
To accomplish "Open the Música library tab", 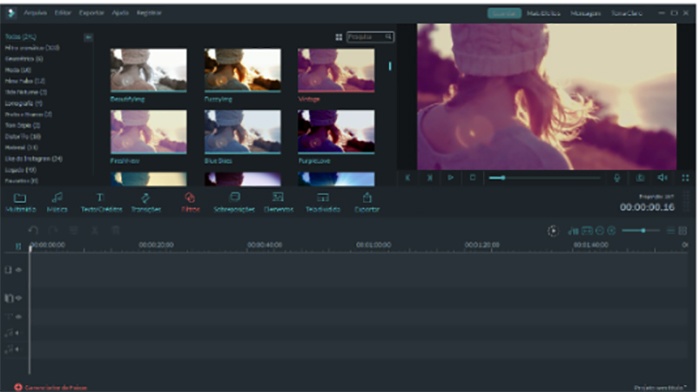I will 57,202.
